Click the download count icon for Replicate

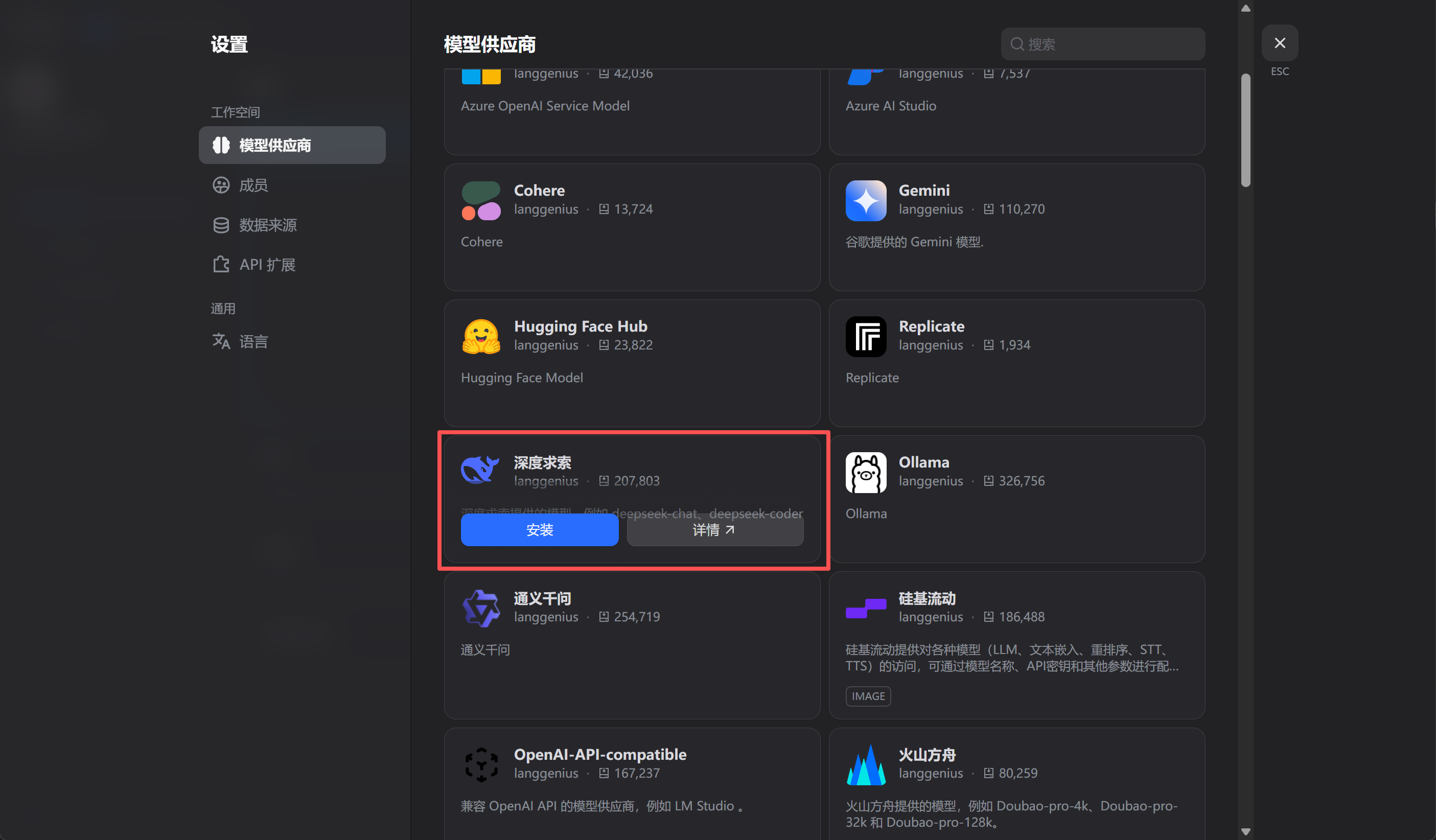pyautogui.click(x=989, y=345)
